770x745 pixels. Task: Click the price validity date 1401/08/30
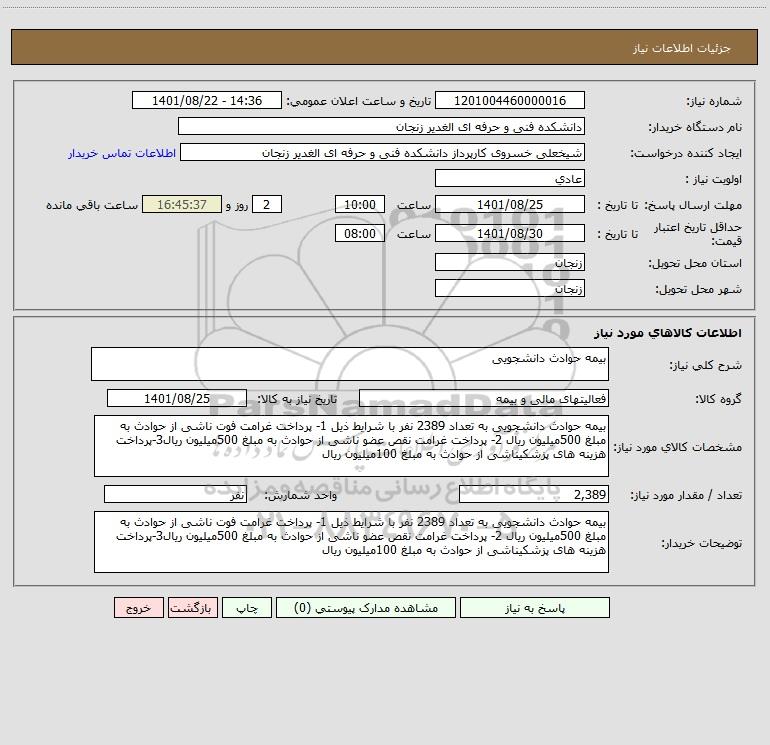[x=510, y=233]
